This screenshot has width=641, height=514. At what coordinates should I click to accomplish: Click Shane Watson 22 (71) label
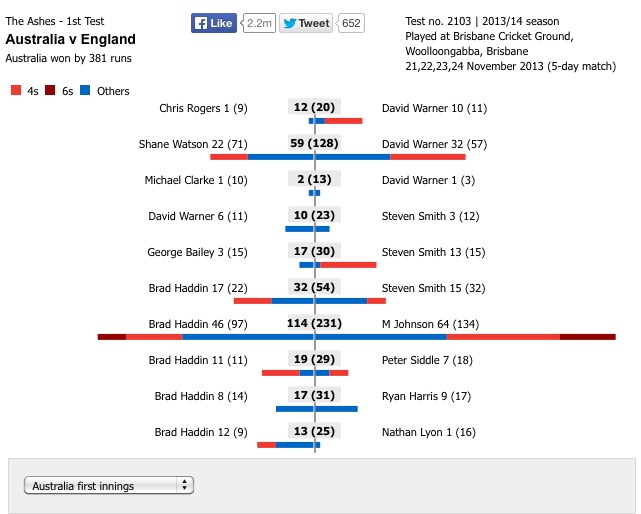(x=193, y=144)
